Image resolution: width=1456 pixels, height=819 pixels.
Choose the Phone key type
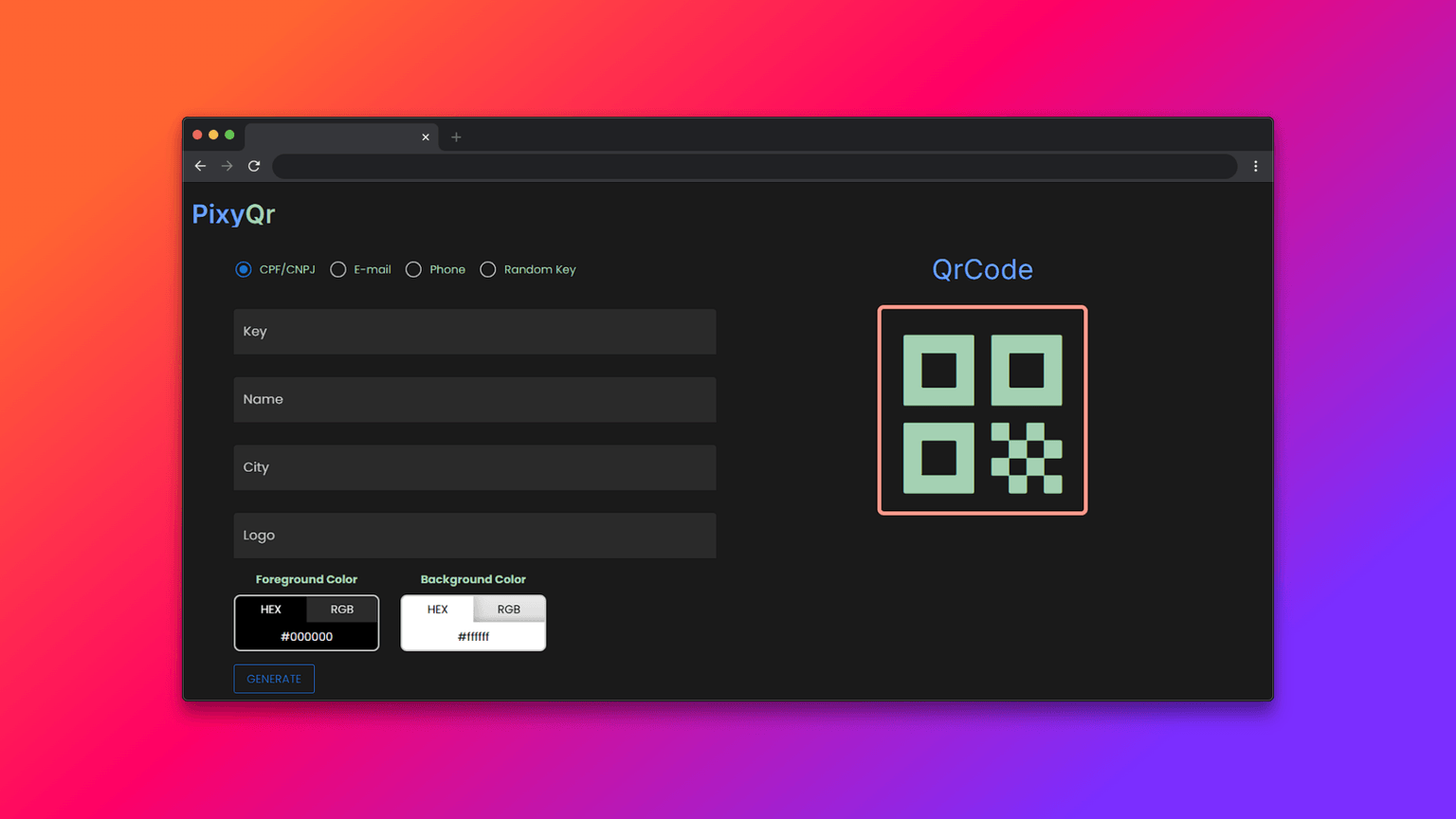click(x=413, y=269)
